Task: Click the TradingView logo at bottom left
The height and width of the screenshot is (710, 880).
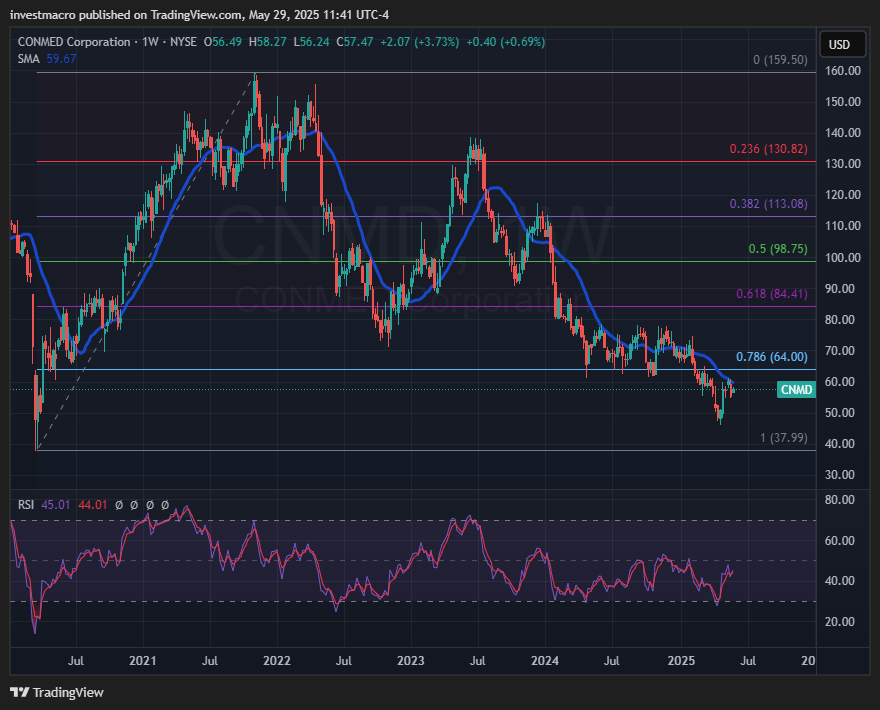Action: (x=57, y=693)
